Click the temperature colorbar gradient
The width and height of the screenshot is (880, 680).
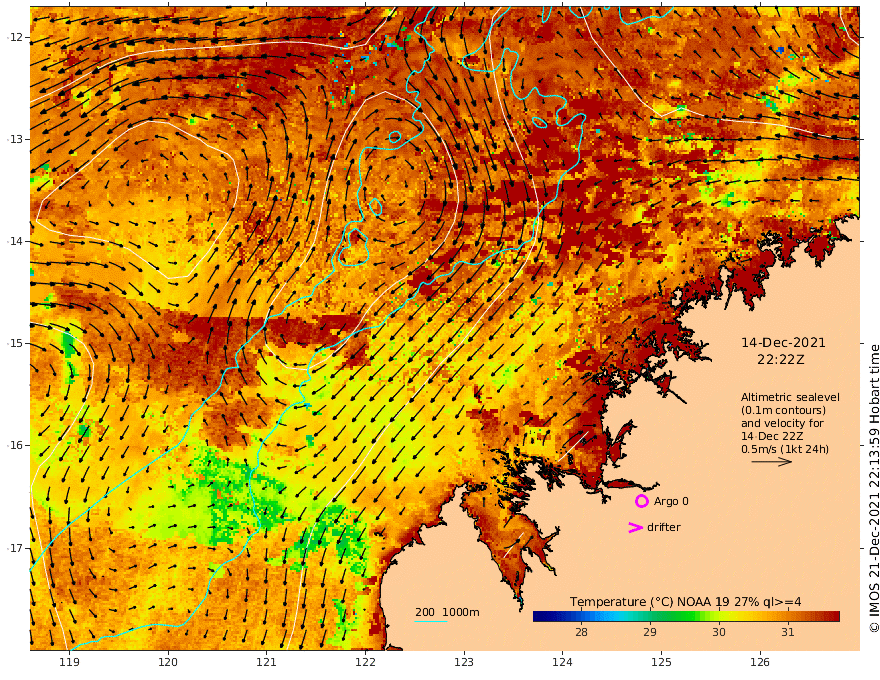point(686,617)
